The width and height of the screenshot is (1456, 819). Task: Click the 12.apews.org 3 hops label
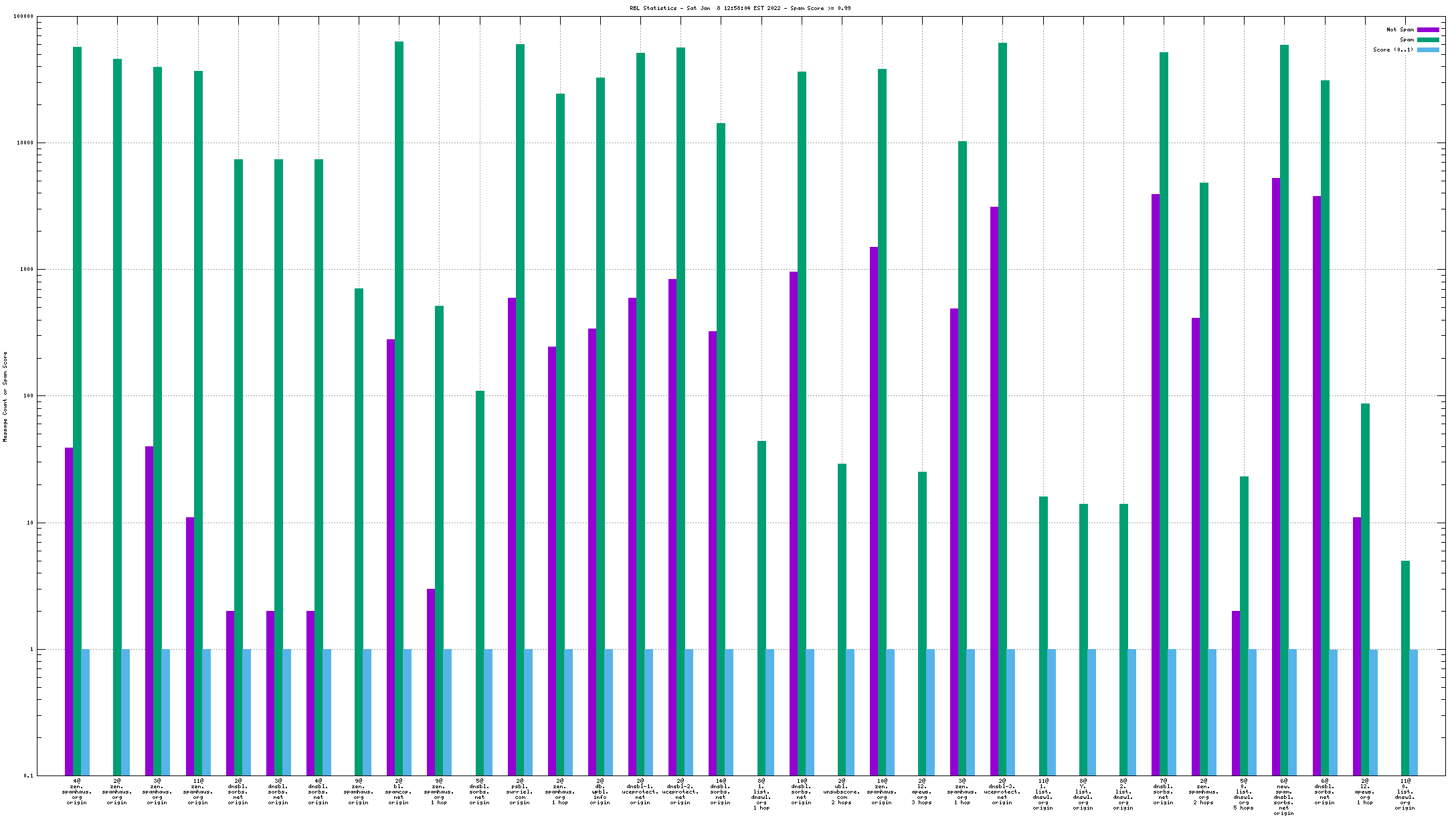[922, 792]
